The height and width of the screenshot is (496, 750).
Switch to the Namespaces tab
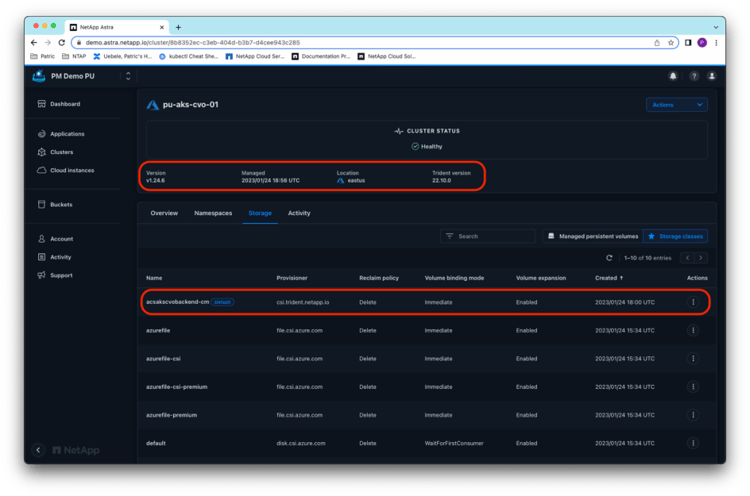tap(212, 213)
